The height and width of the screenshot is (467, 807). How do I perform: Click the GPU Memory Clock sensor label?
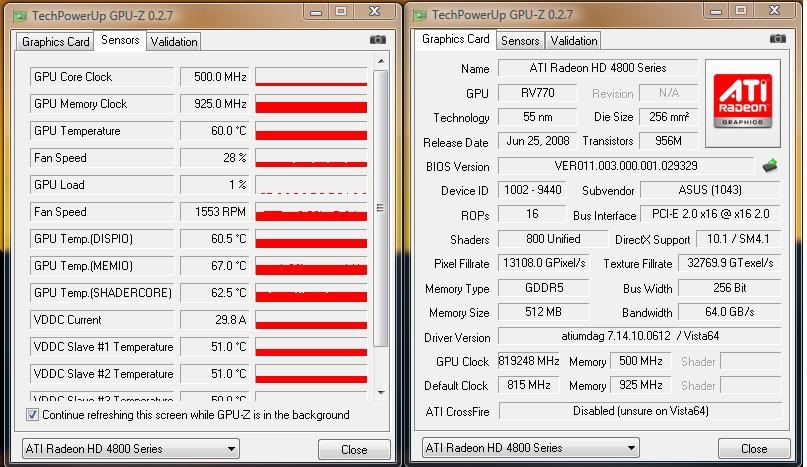pos(101,104)
